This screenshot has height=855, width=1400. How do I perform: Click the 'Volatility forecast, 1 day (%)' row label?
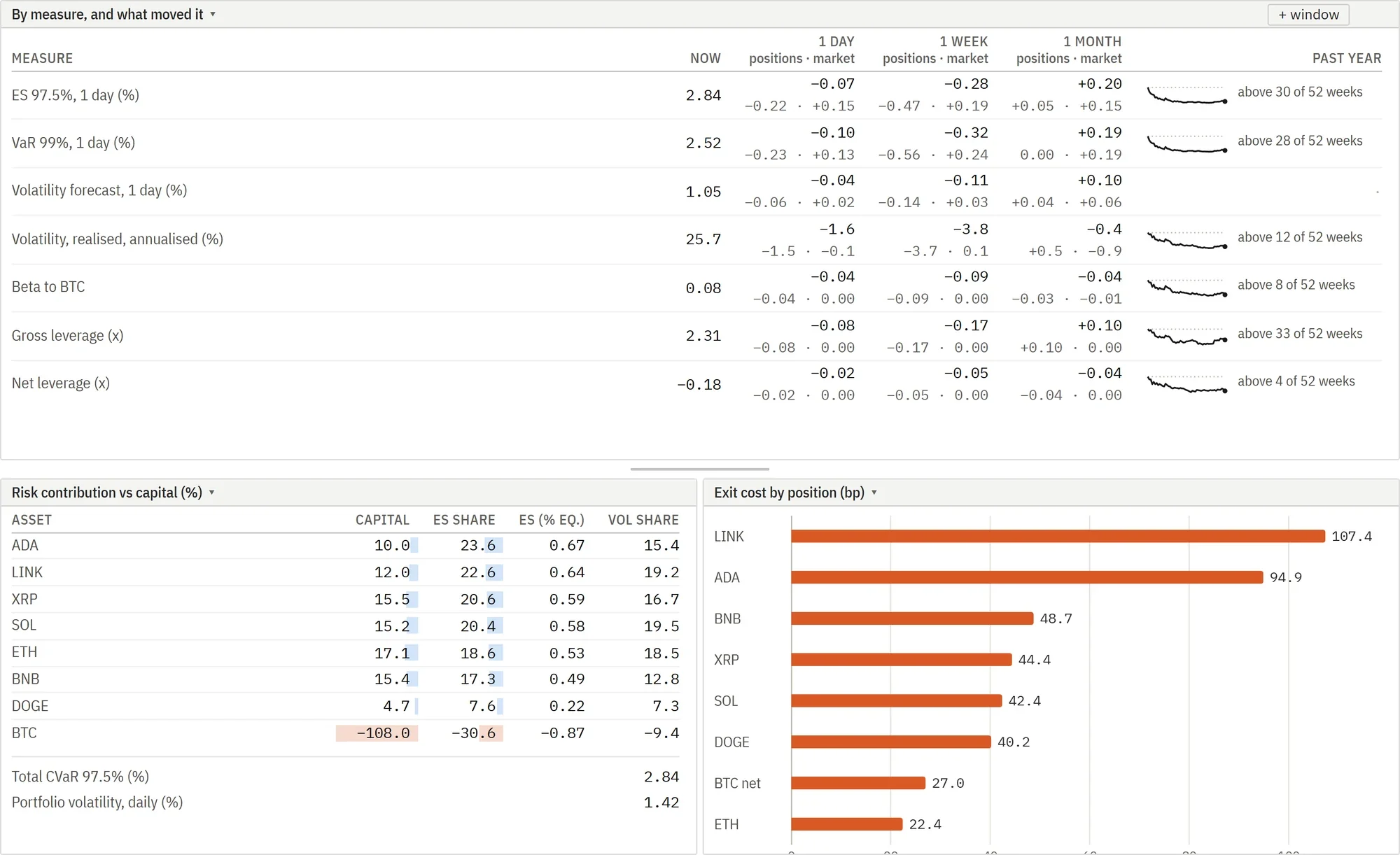point(99,190)
